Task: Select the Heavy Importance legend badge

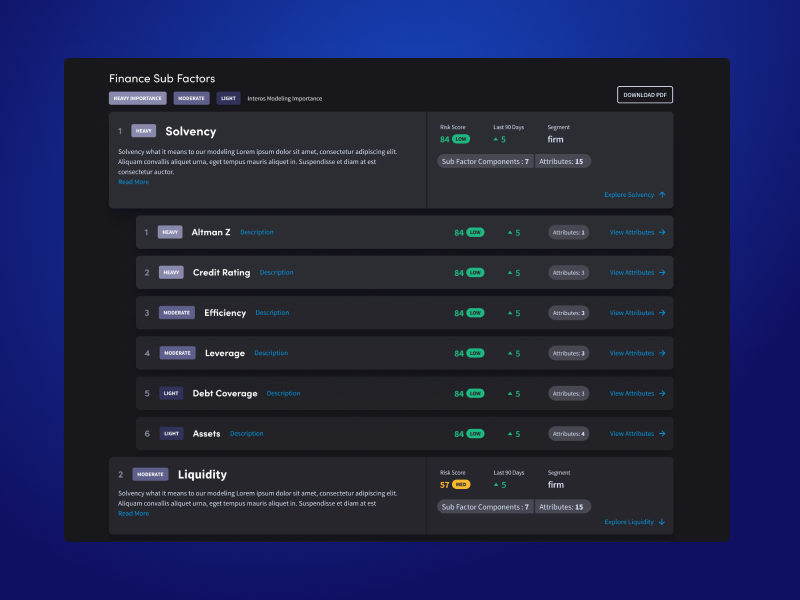Action: tap(138, 98)
